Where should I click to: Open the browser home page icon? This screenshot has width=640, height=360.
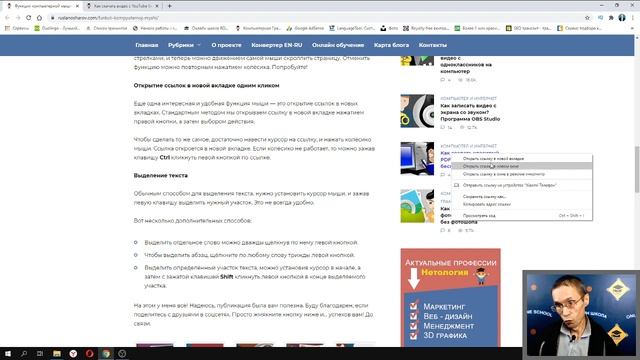click(39, 18)
